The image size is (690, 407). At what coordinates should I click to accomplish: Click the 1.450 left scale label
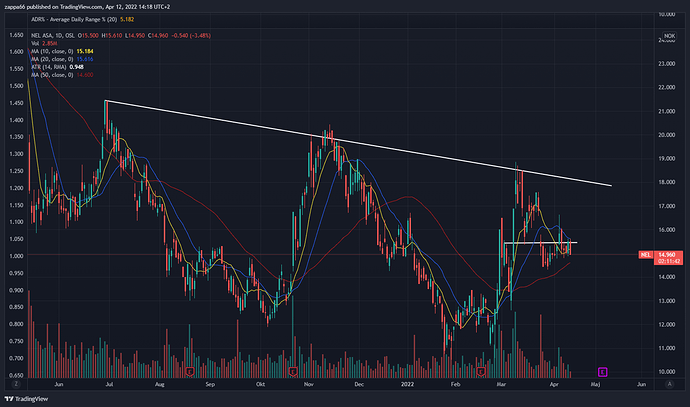point(16,103)
